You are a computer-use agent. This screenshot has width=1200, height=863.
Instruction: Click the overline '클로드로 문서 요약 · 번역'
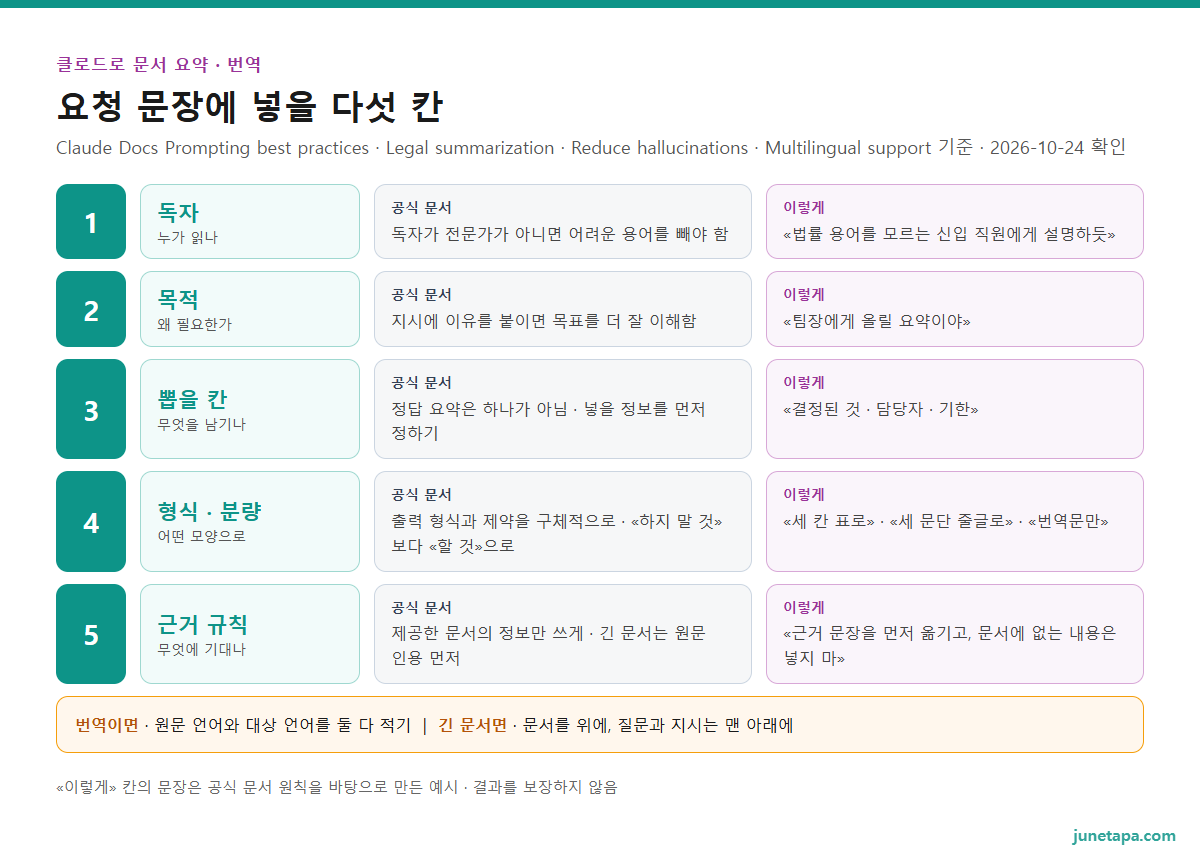click(159, 65)
